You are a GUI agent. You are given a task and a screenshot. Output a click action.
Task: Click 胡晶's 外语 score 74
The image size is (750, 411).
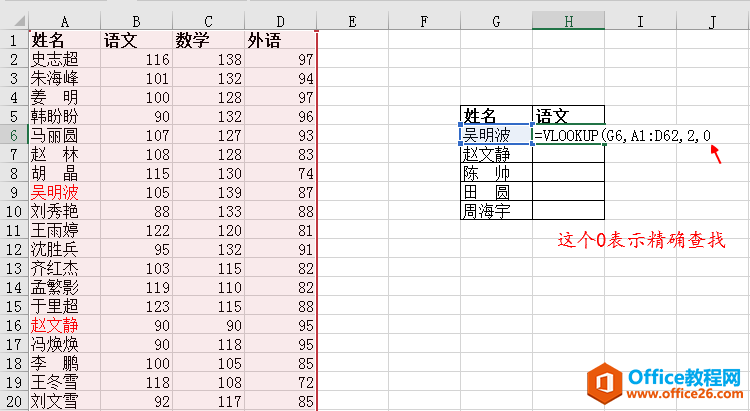coord(280,173)
